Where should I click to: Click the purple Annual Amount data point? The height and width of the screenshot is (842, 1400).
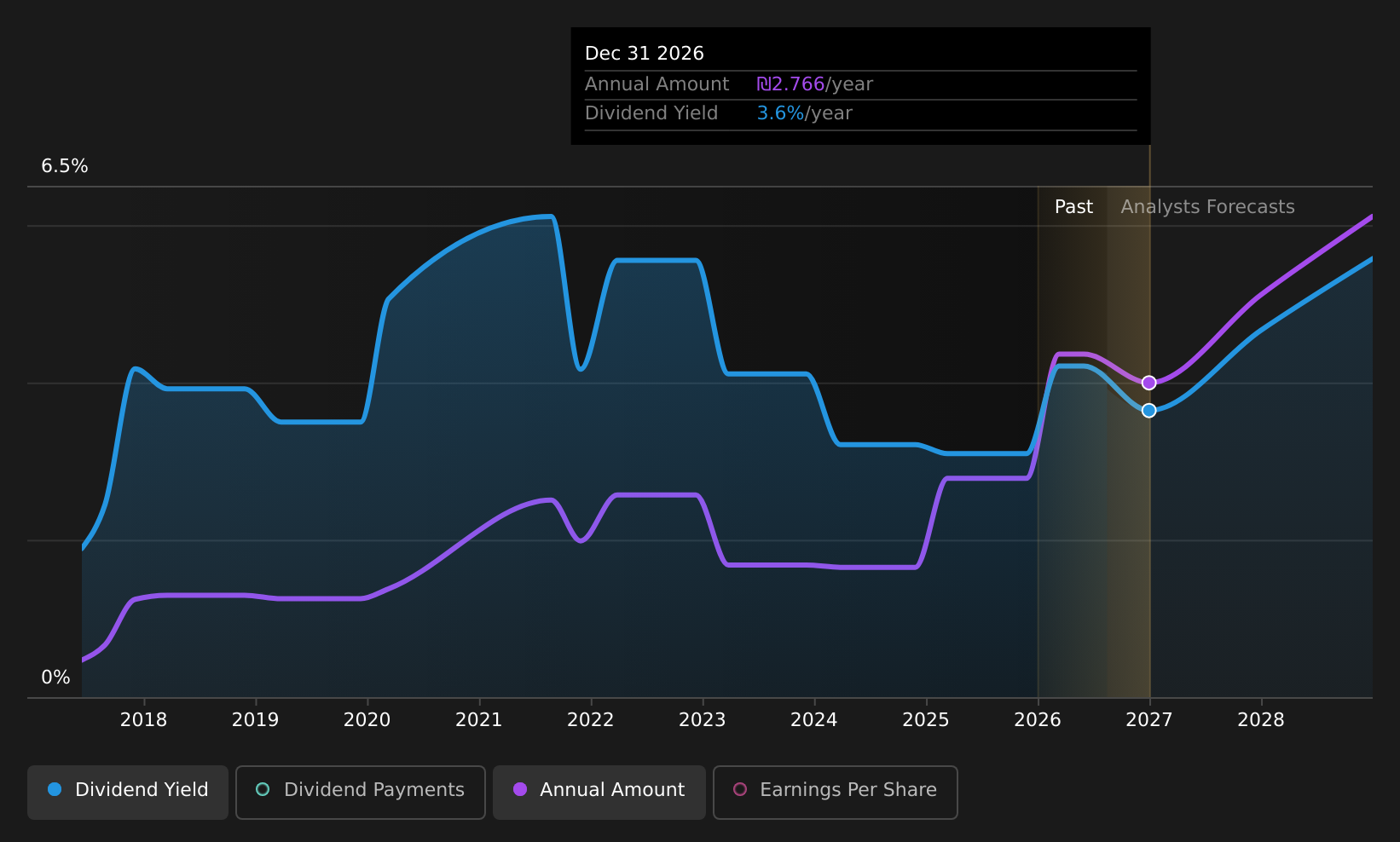(x=1148, y=383)
